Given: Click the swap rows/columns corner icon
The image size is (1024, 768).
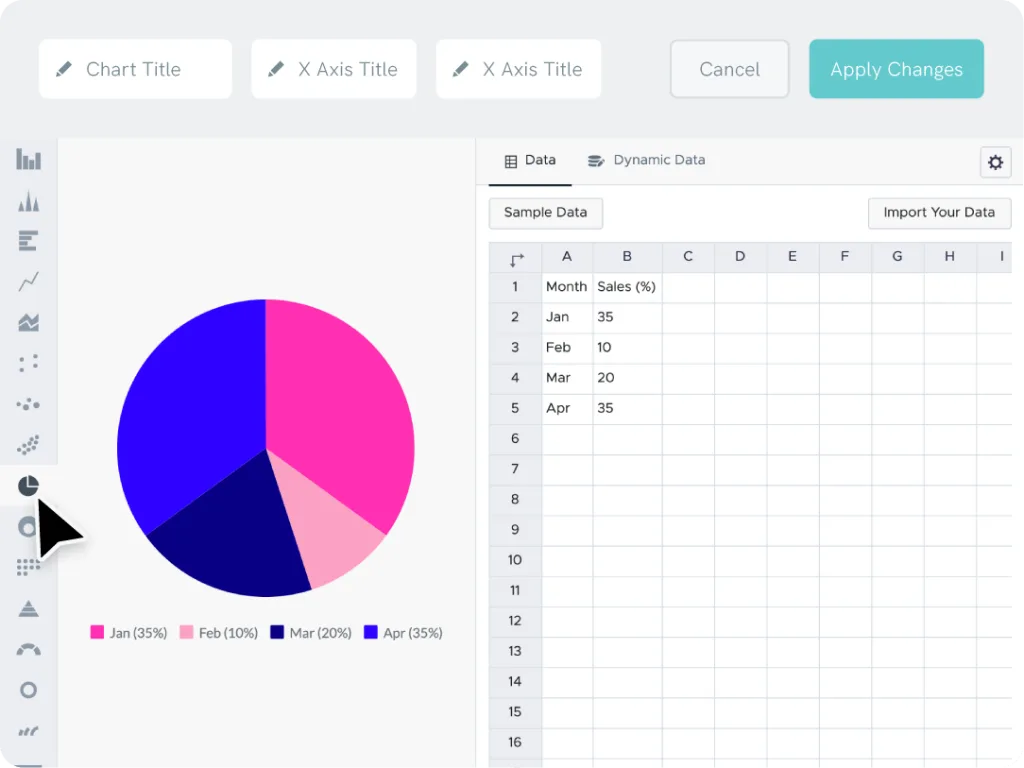Looking at the screenshot, I should [516, 259].
